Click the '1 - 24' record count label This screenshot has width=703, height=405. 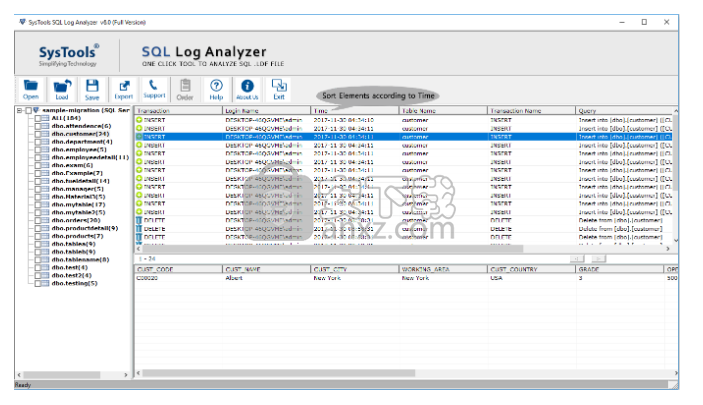(147, 259)
